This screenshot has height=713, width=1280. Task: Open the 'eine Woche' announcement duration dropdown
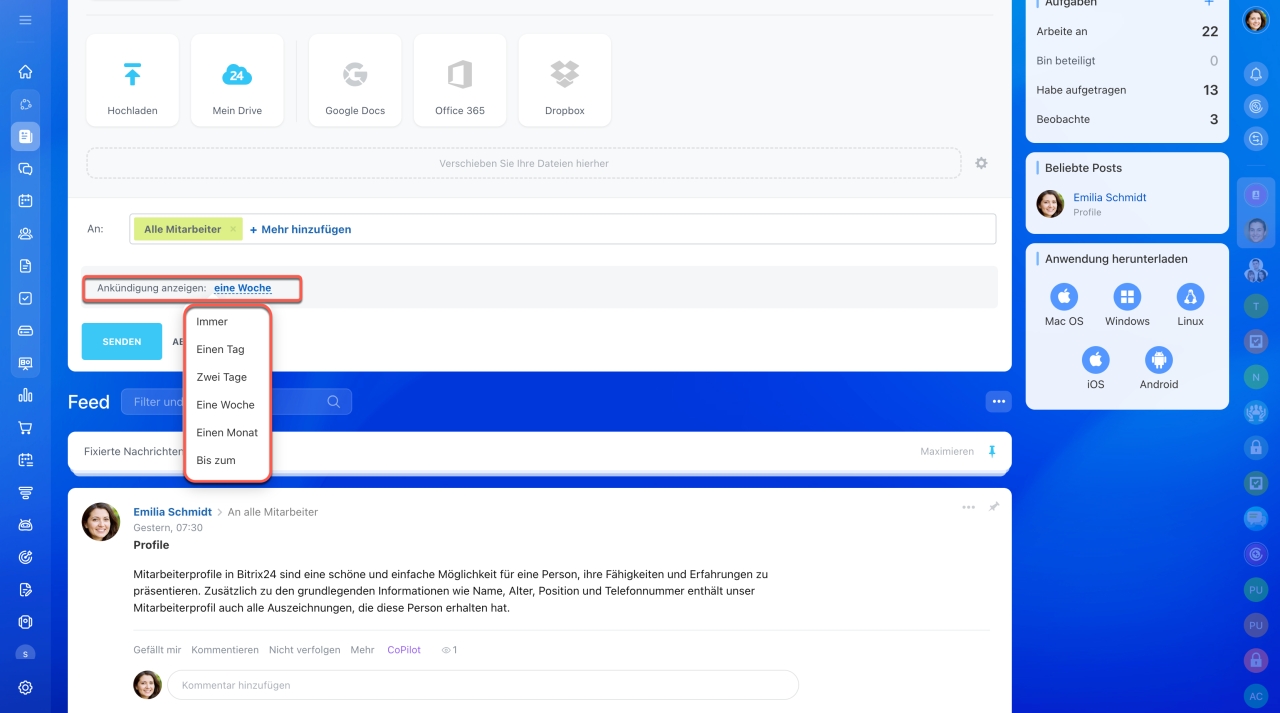[243, 288]
